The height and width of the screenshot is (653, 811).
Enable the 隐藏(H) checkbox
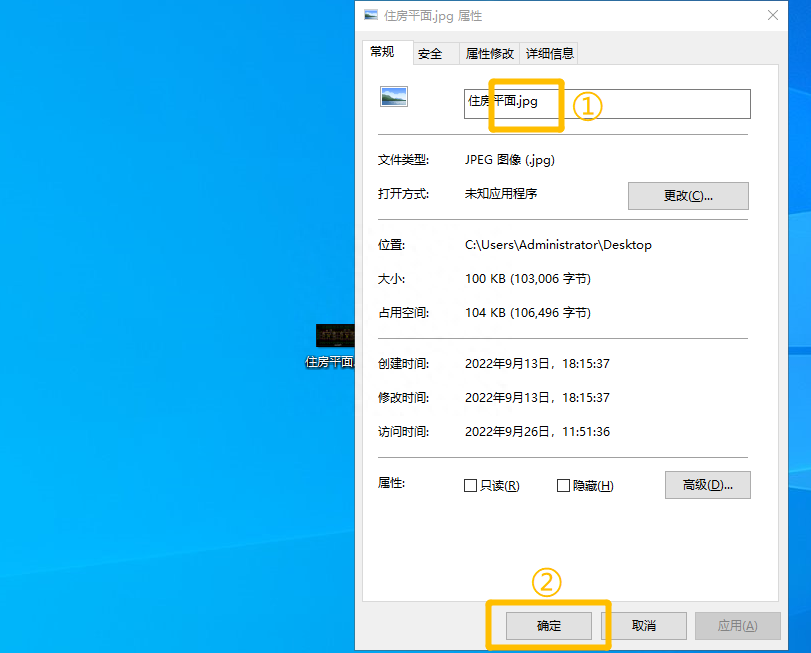[x=563, y=485]
